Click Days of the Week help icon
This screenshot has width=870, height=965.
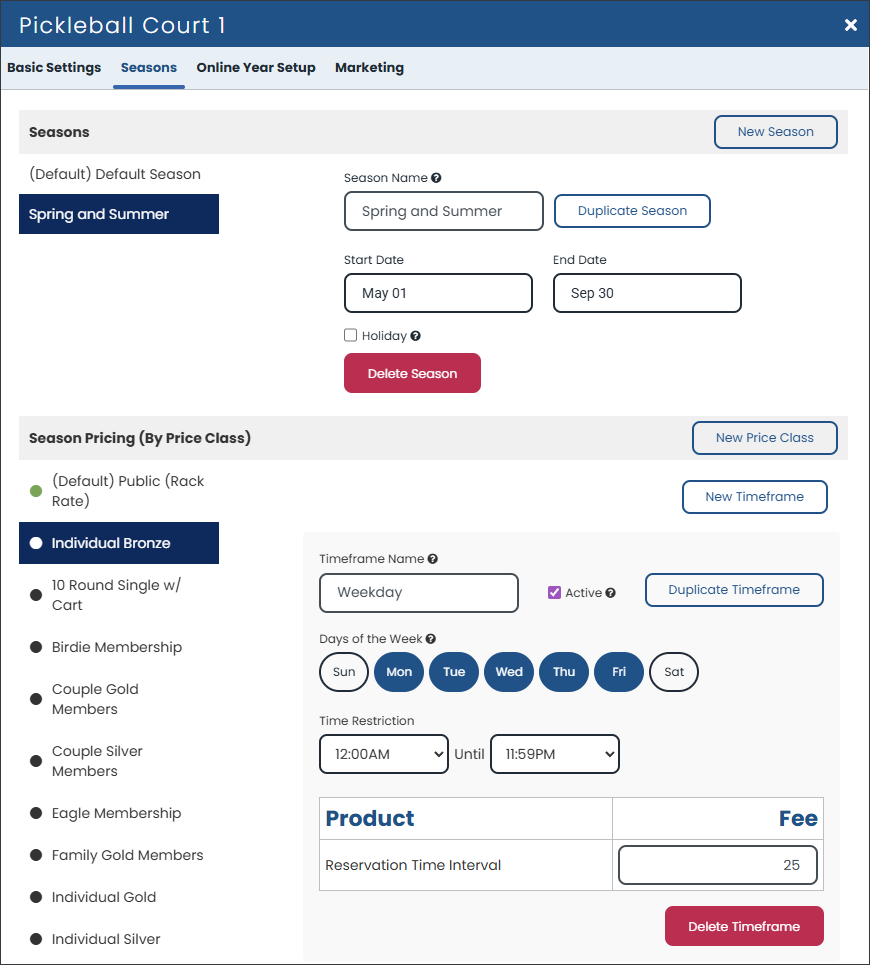coord(431,639)
